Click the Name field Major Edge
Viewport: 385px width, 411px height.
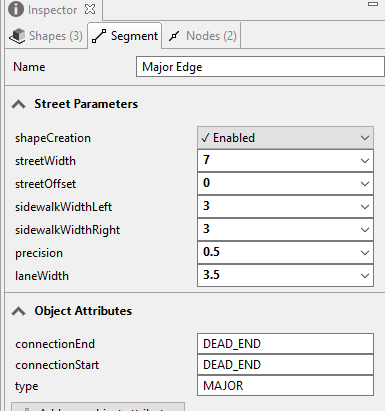(x=260, y=67)
